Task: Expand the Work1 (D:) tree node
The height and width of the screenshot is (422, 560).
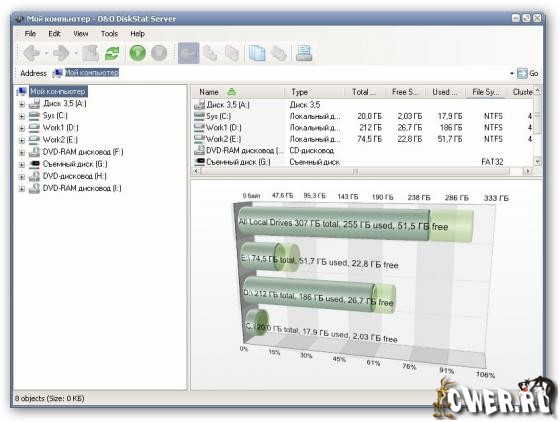Action: tap(22, 128)
